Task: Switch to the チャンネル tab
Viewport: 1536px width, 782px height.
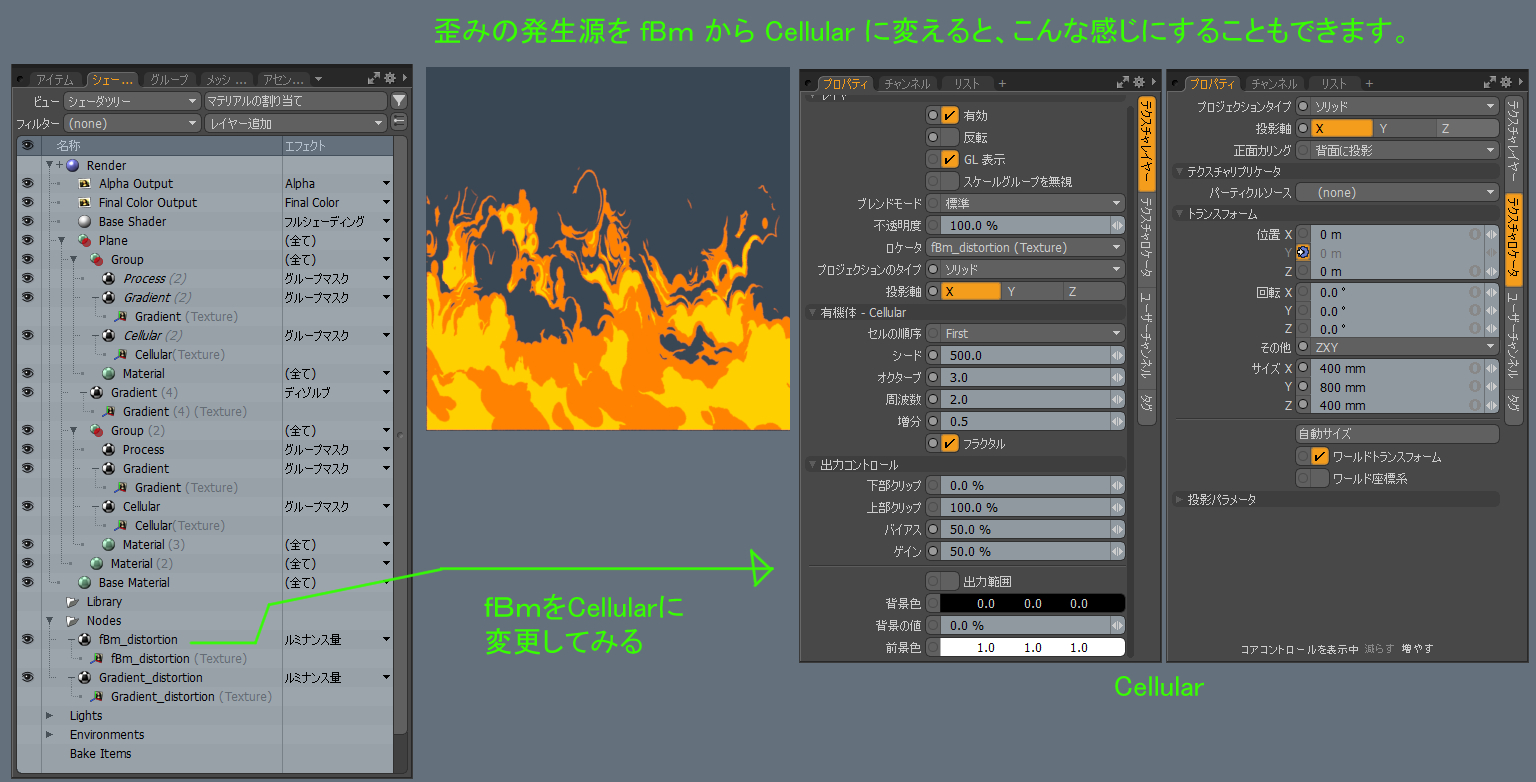Action: (x=908, y=83)
